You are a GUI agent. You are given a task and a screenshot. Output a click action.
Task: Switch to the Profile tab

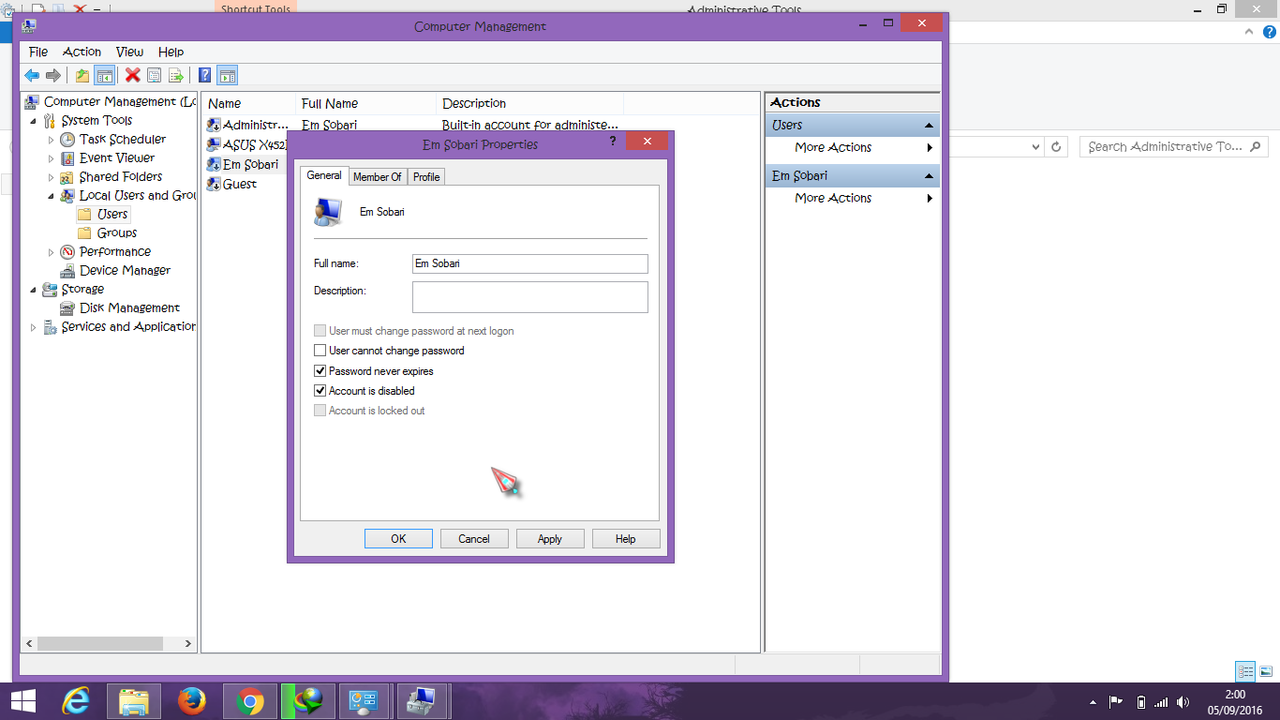click(x=427, y=177)
